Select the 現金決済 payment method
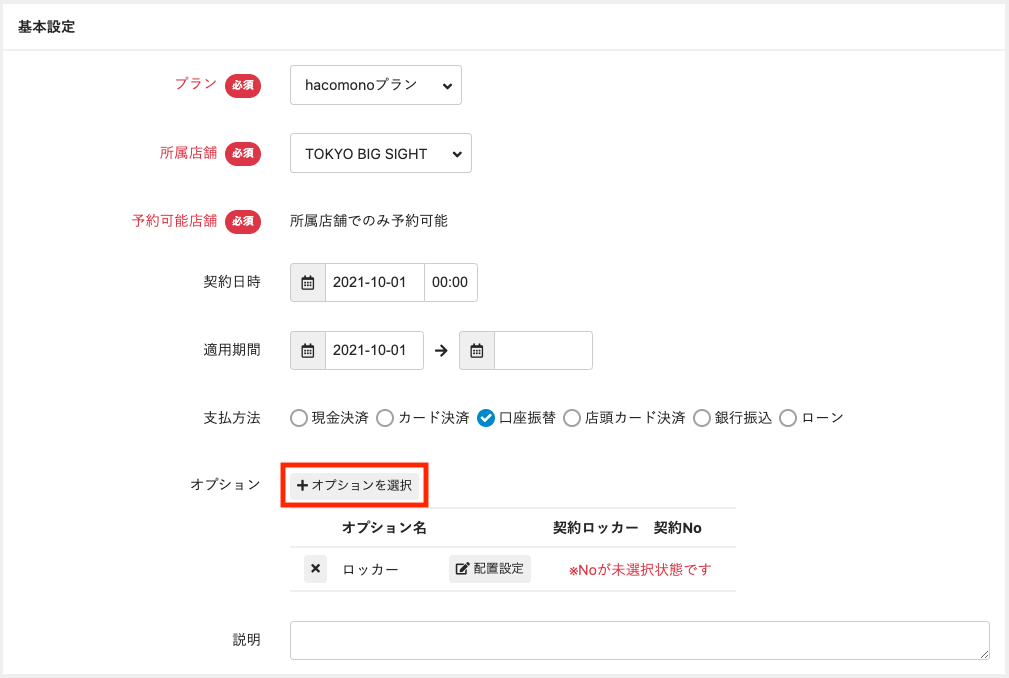 (299, 418)
